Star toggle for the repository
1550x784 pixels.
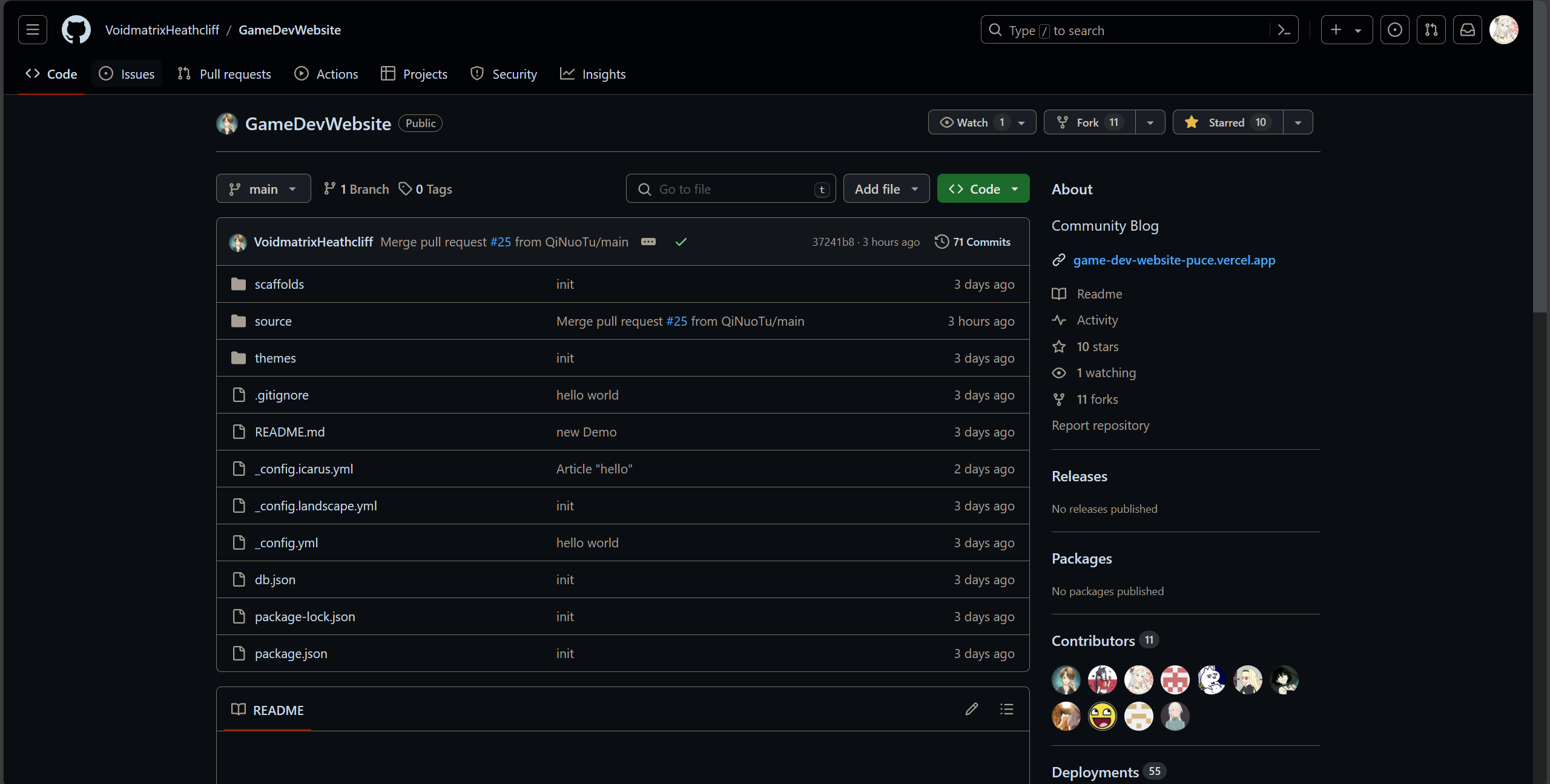click(1228, 122)
